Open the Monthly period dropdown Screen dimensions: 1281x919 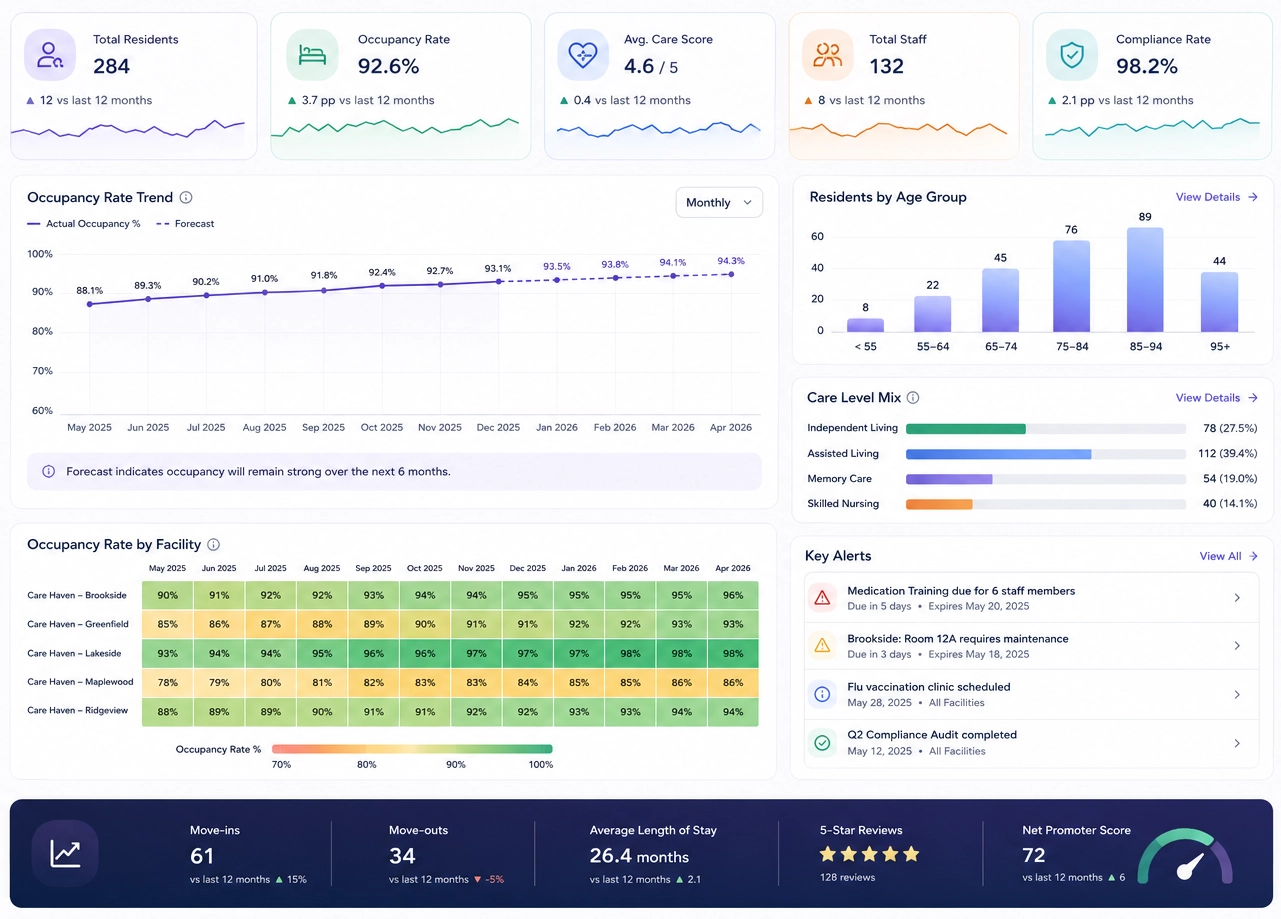(x=719, y=202)
